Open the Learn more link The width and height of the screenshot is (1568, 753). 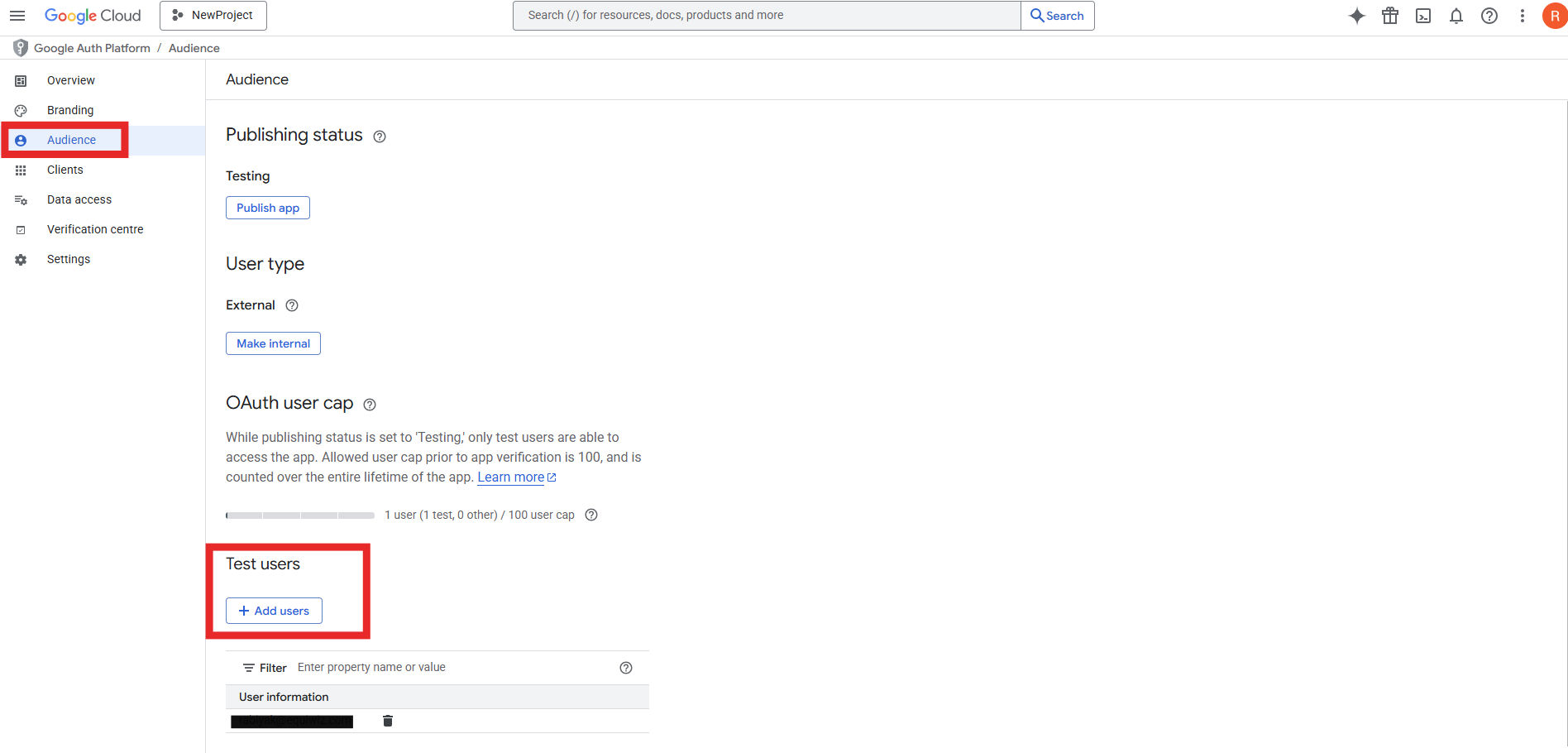510,477
